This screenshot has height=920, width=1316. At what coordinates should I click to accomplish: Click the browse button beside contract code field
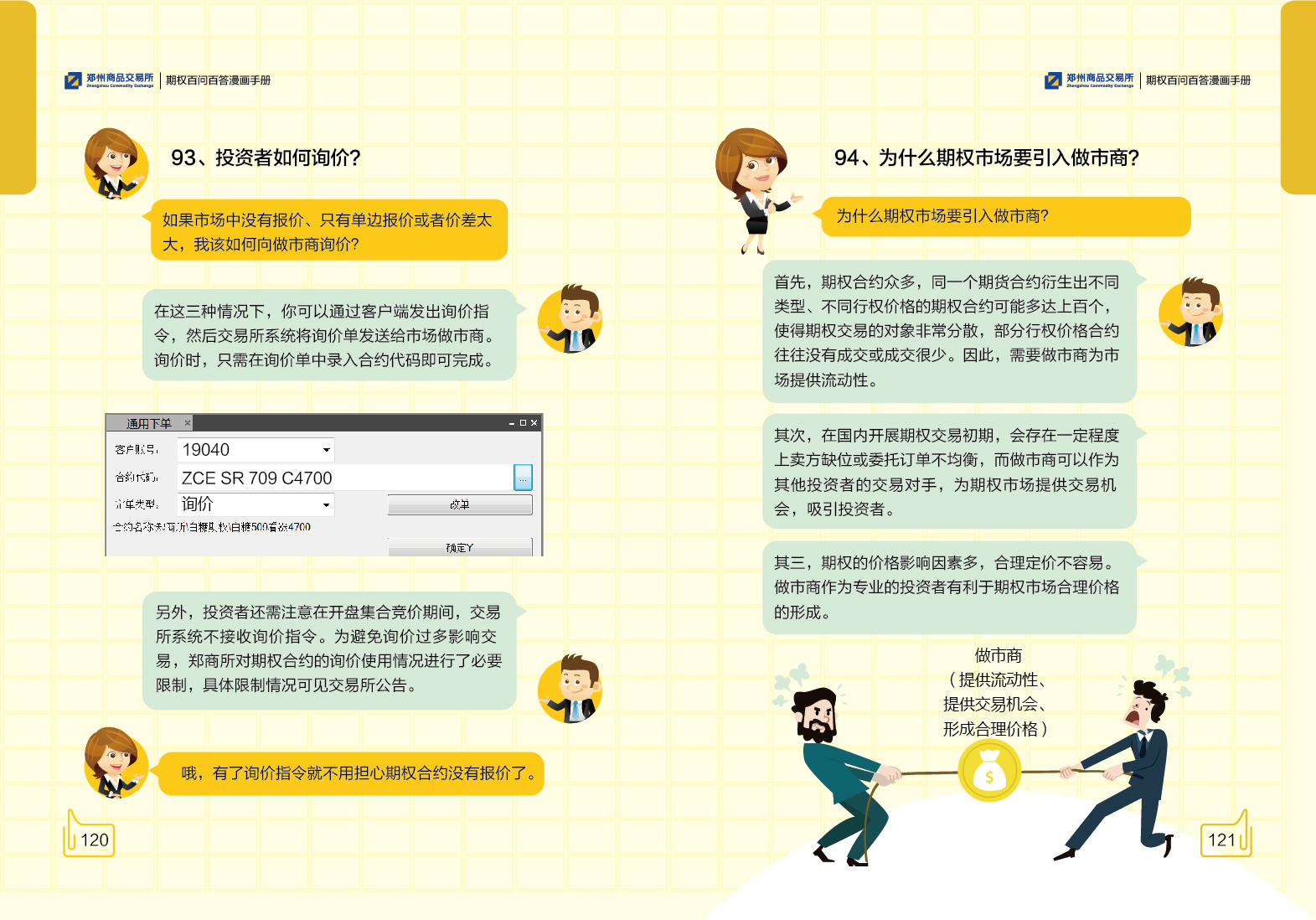(523, 478)
